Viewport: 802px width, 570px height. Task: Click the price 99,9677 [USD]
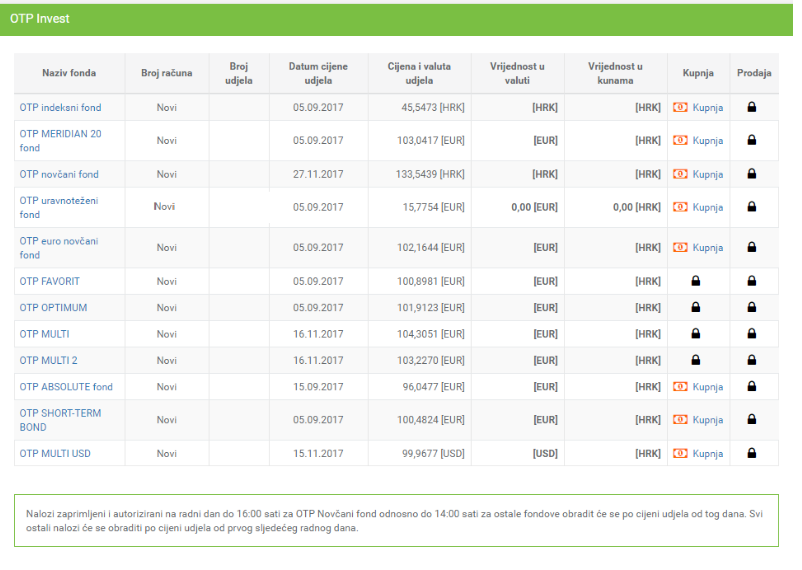(433, 454)
